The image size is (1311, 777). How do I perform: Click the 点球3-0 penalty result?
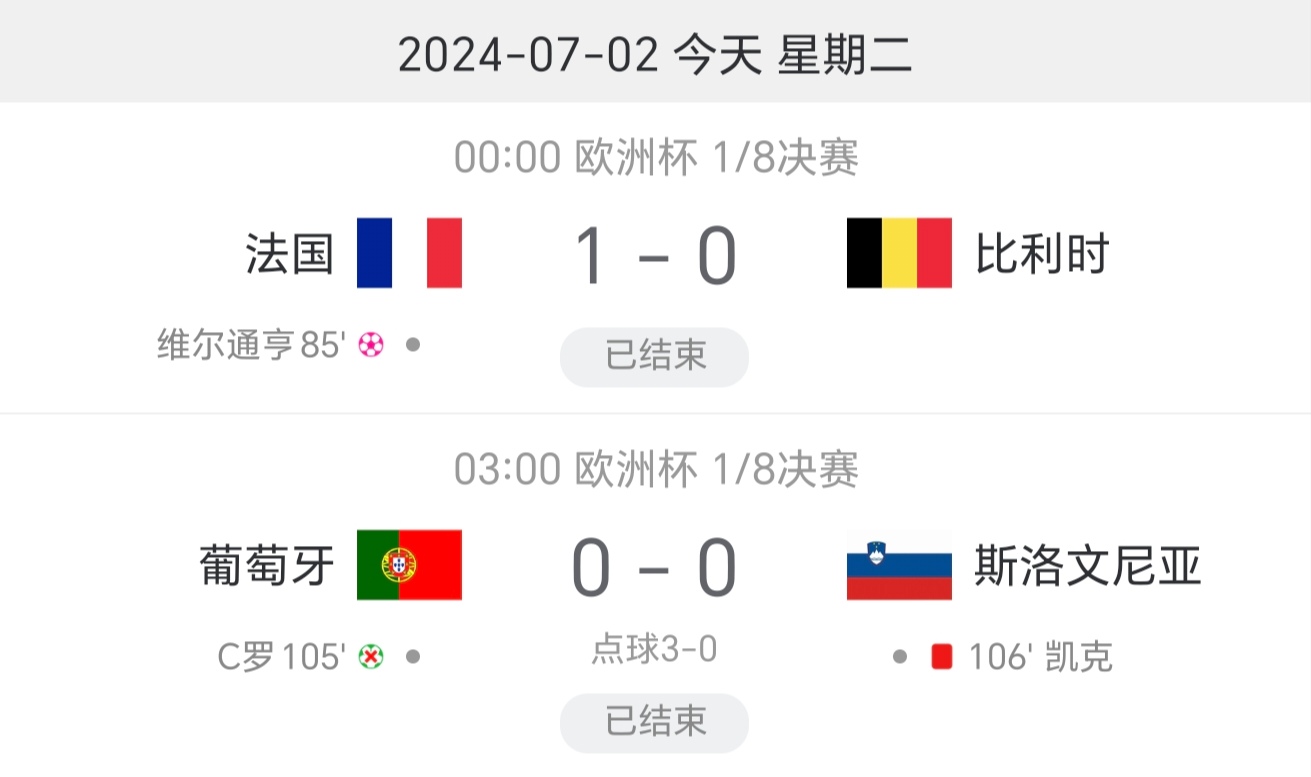tap(655, 651)
